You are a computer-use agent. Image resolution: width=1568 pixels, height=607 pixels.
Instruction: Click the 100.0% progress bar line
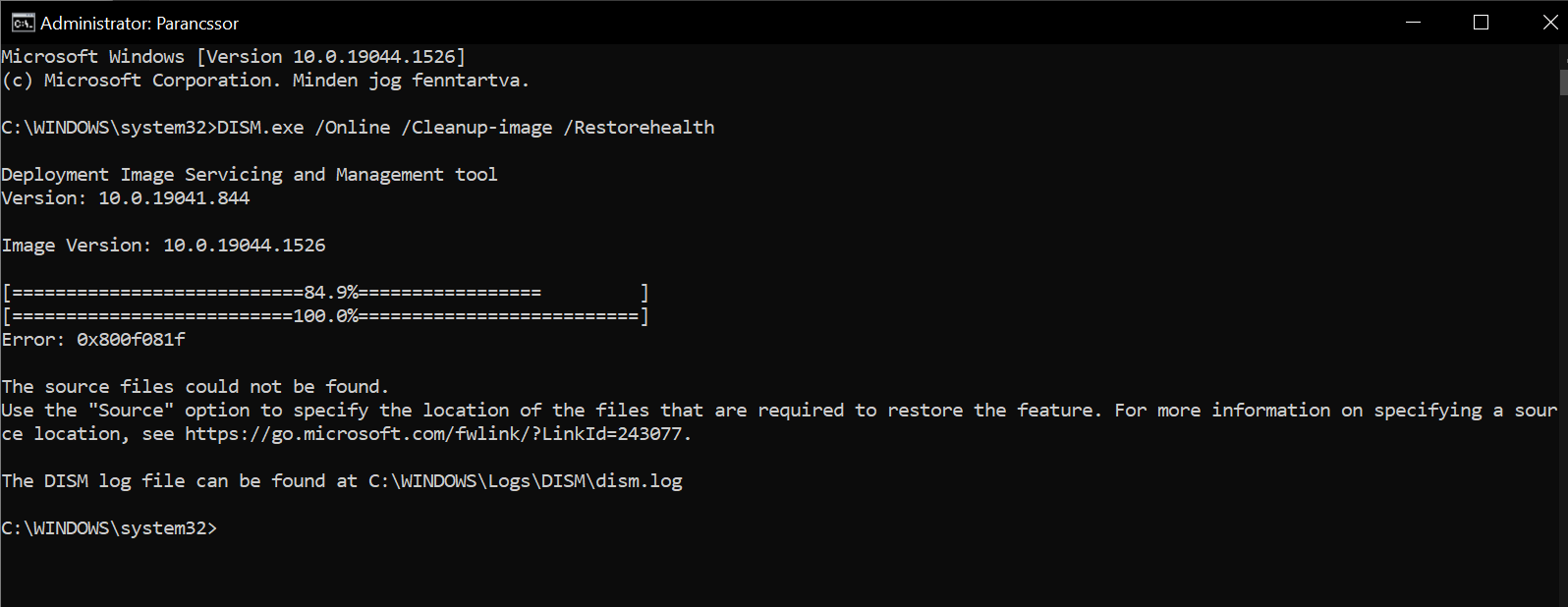click(x=325, y=316)
